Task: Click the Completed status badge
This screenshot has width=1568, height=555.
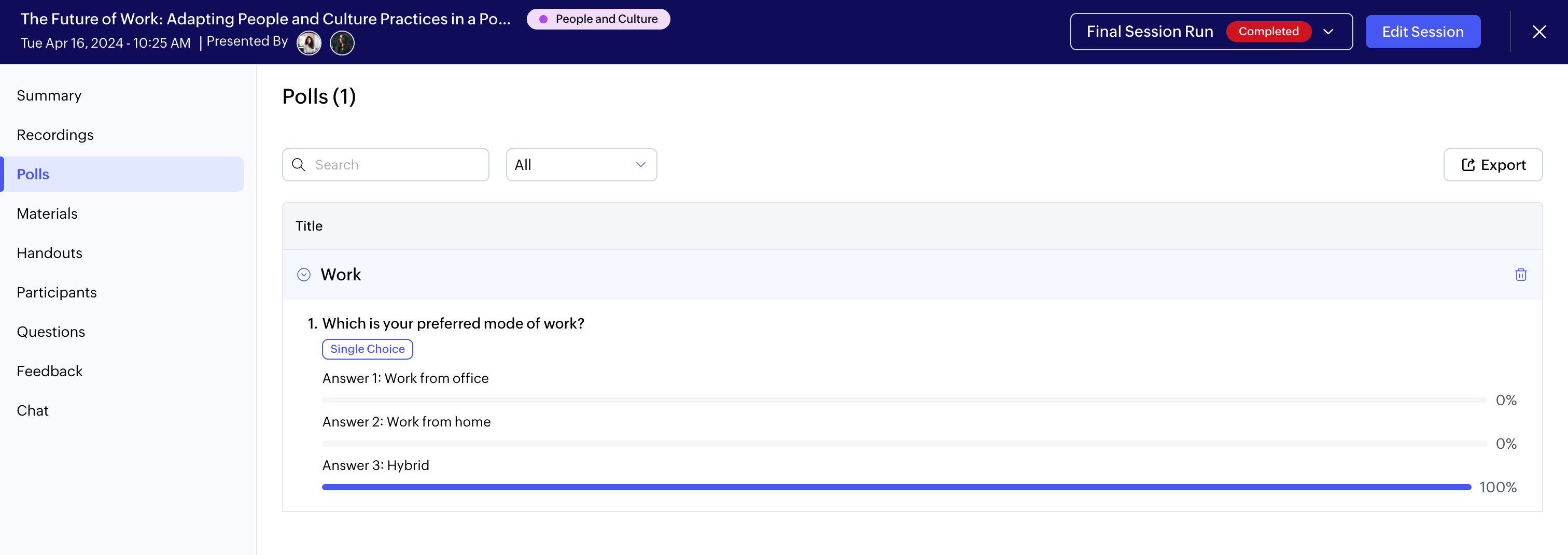Action: pyautogui.click(x=1268, y=32)
